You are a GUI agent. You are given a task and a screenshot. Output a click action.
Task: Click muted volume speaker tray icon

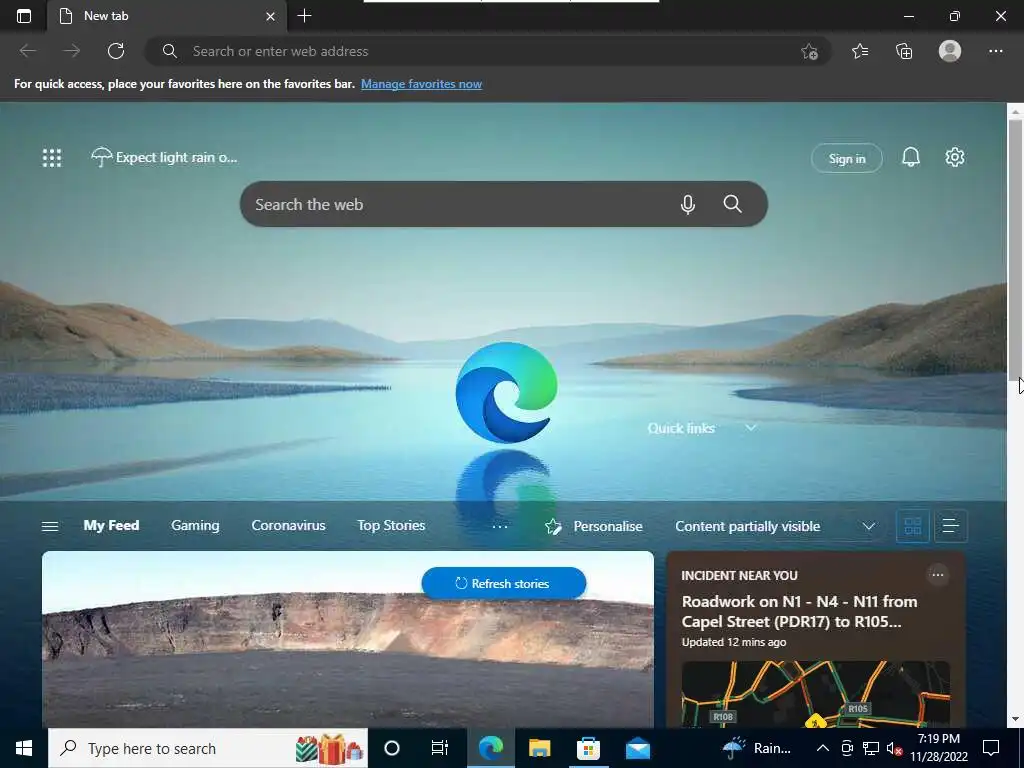pyautogui.click(x=894, y=748)
